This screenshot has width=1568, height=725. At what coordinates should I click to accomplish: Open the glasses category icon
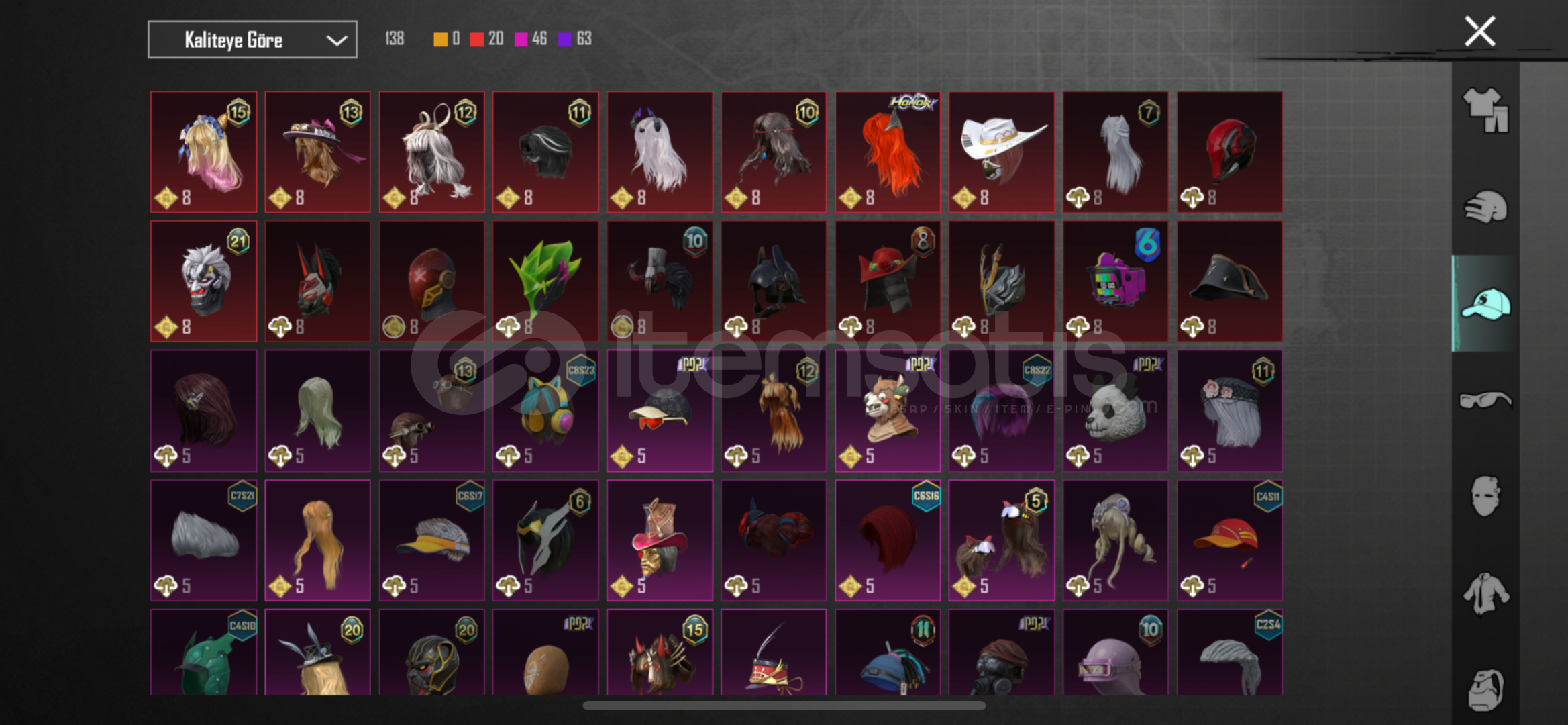click(x=1485, y=400)
